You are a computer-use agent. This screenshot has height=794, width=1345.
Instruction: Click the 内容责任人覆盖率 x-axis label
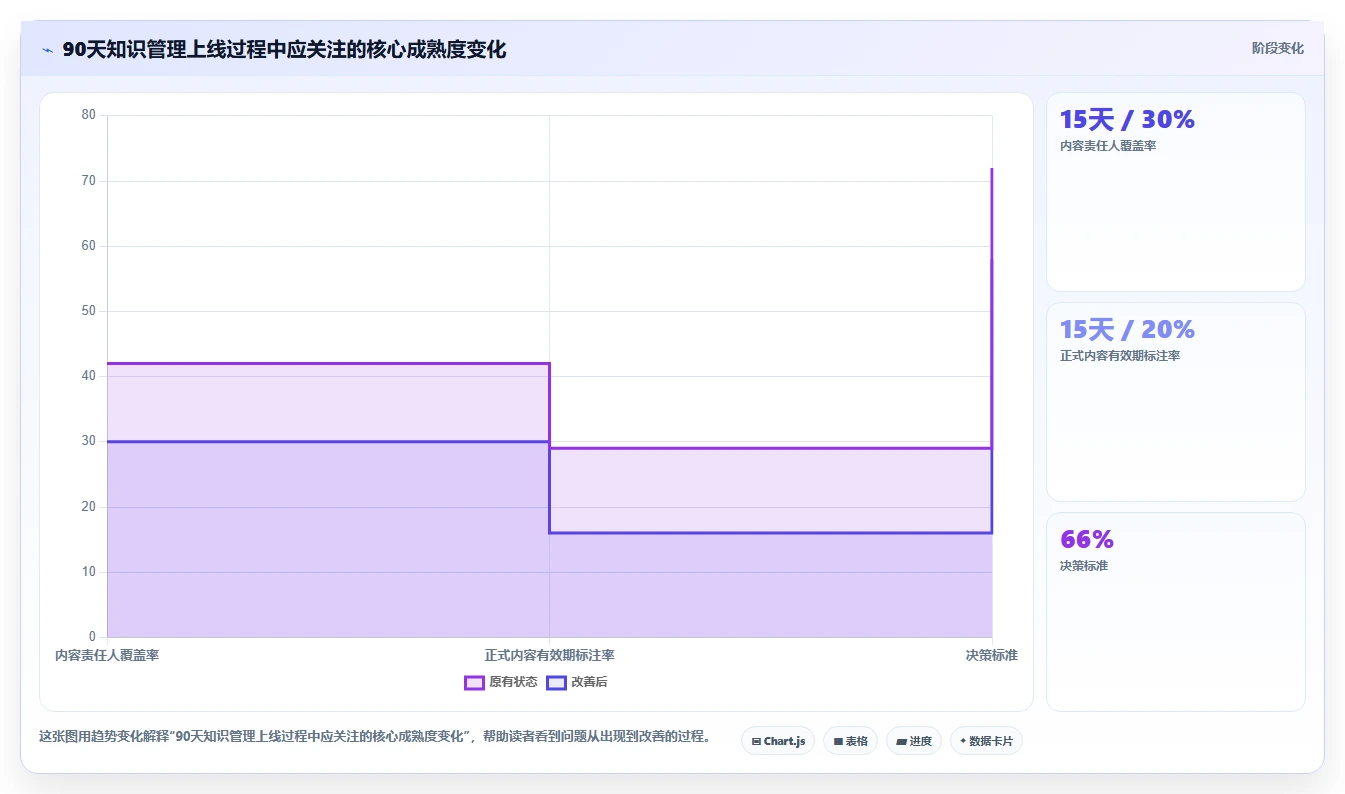click(107, 655)
